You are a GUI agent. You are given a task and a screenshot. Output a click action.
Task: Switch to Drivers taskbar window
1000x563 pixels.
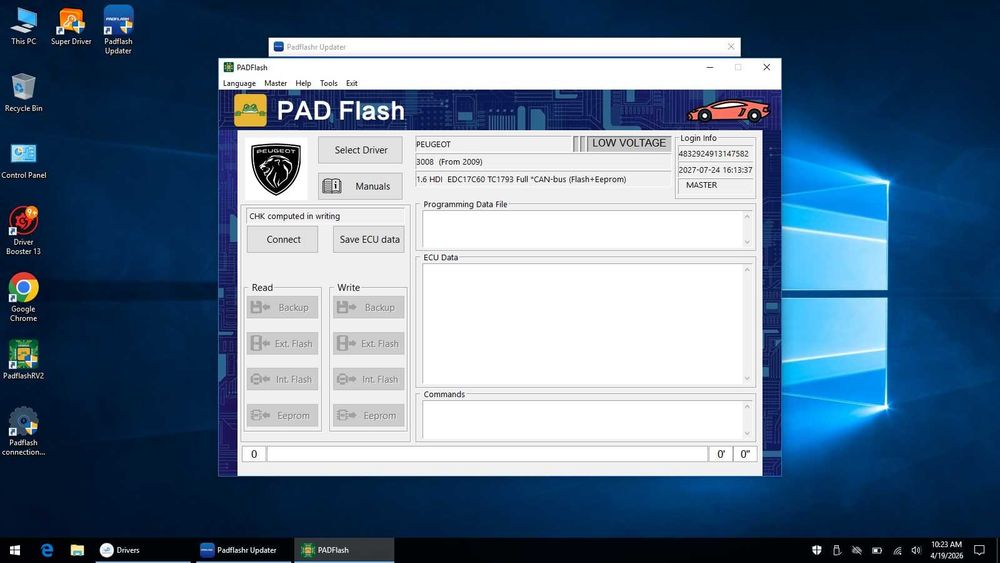coord(143,550)
